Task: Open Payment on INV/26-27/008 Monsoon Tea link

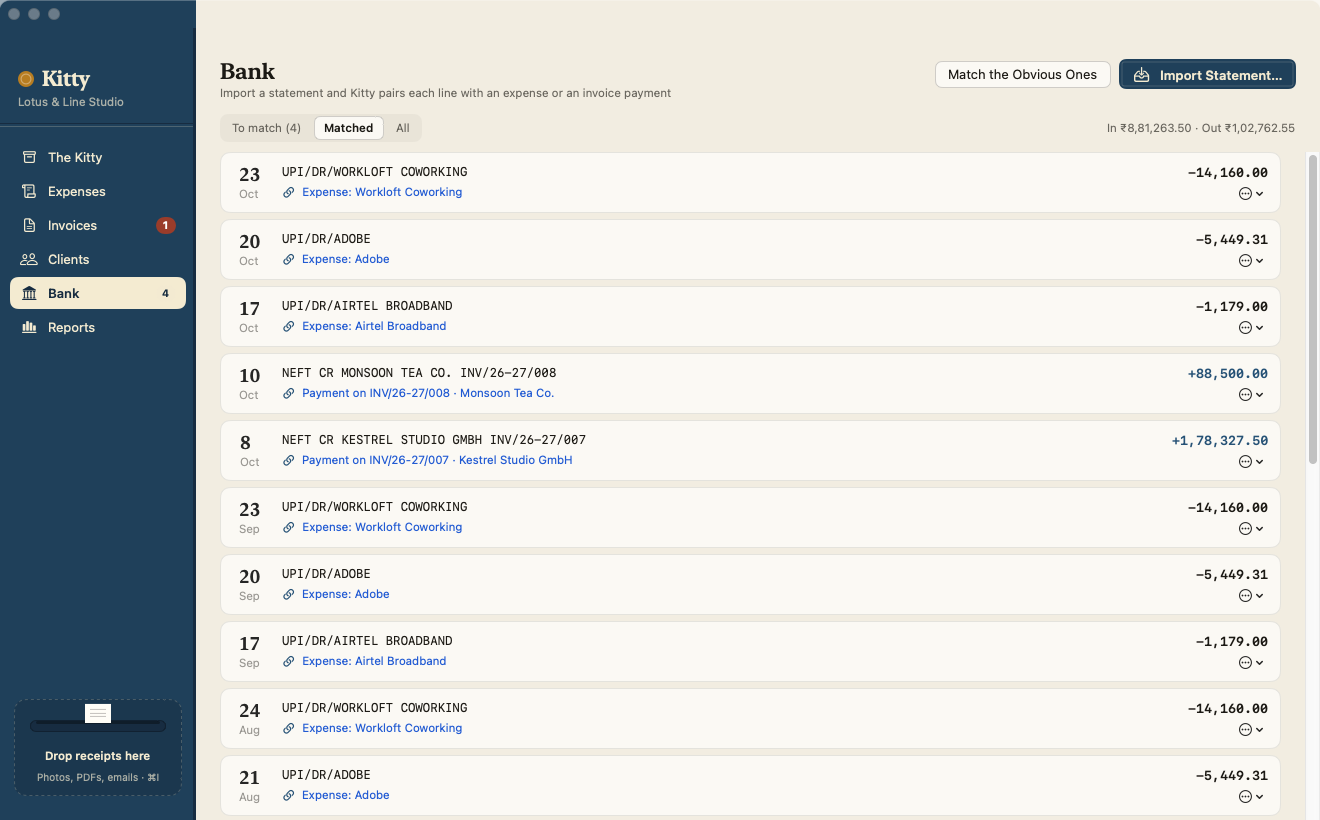Action: (428, 393)
